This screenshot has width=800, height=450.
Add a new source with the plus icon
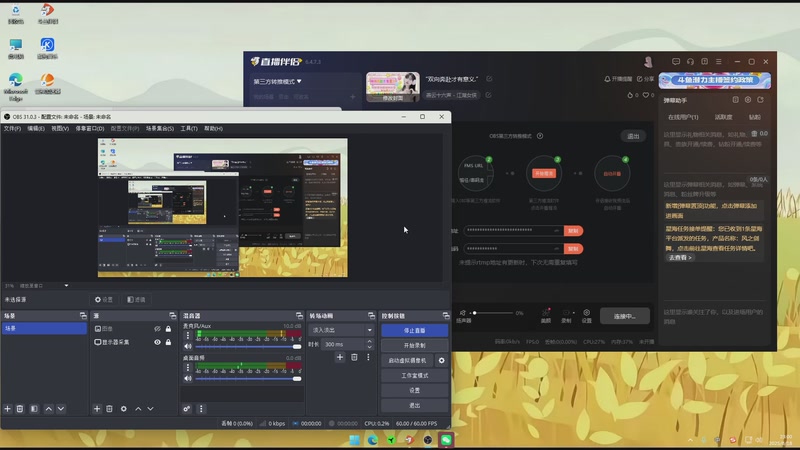pyautogui.click(x=97, y=409)
